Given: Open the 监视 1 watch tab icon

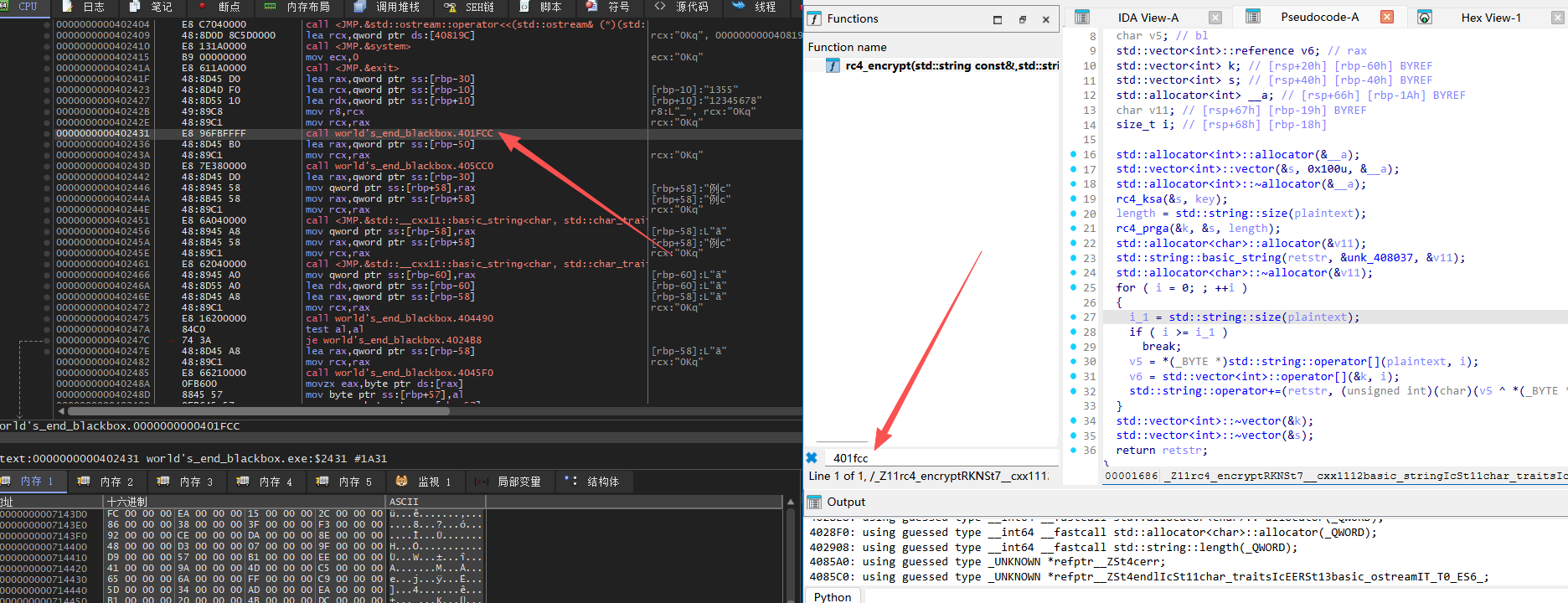Looking at the screenshot, I should pyautogui.click(x=402, y=482).
